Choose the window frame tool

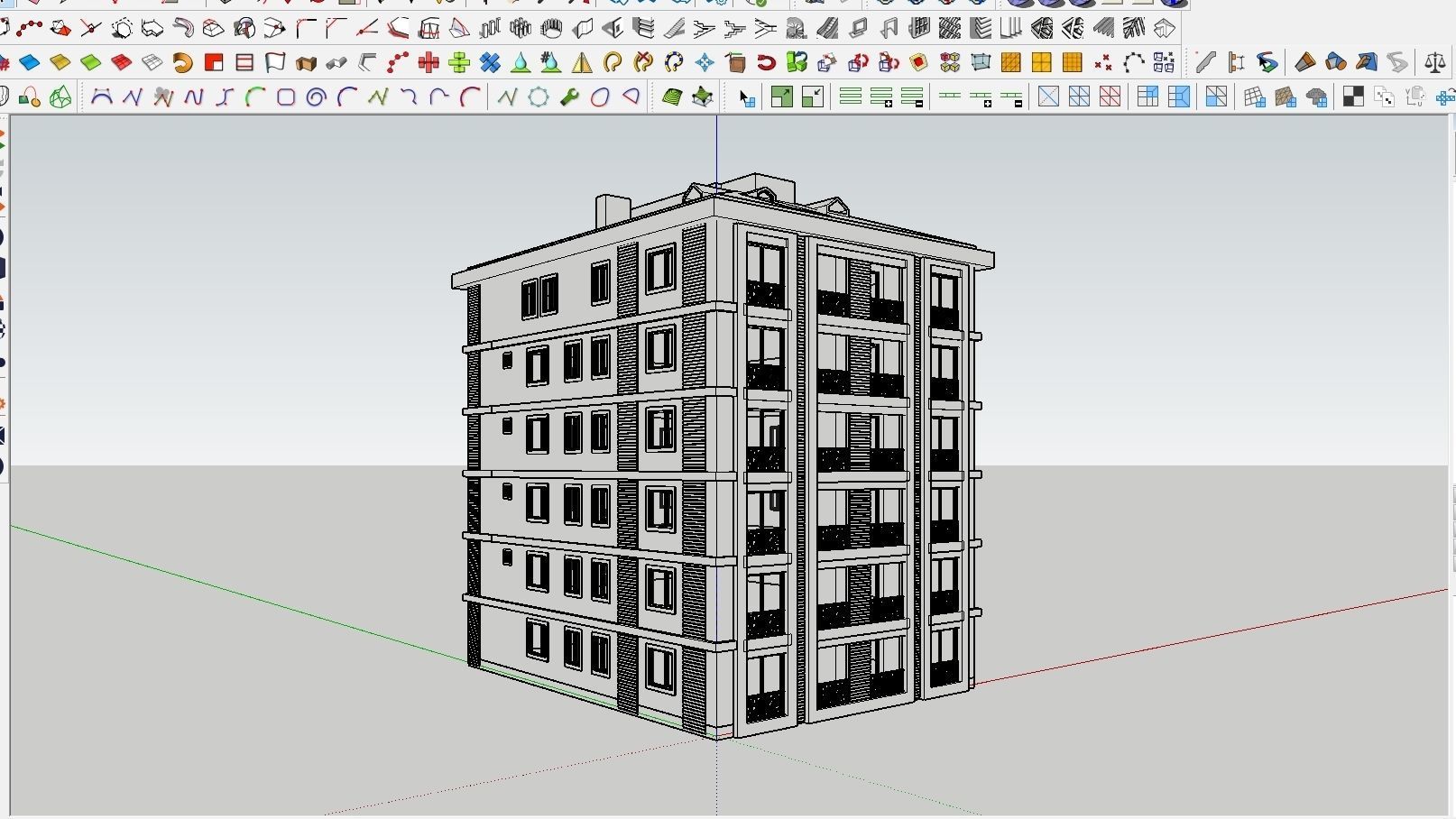(858, 29)
